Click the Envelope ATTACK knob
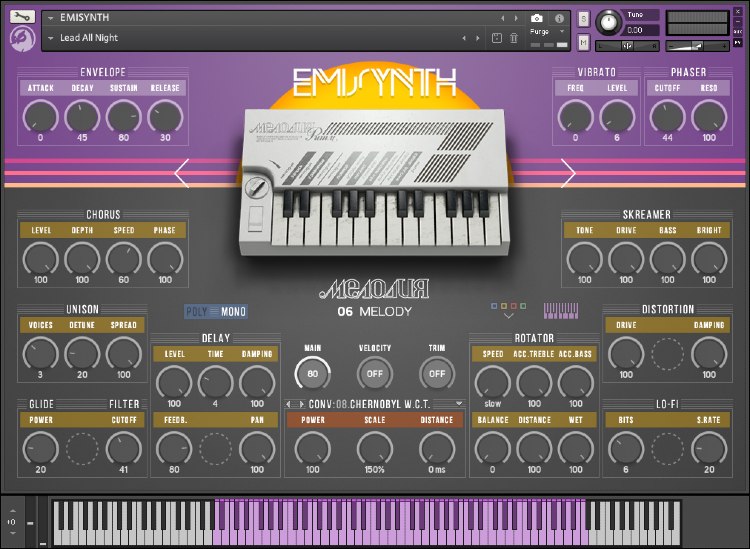The width and height of the screenshot is (750, 549). pos(41,116)
